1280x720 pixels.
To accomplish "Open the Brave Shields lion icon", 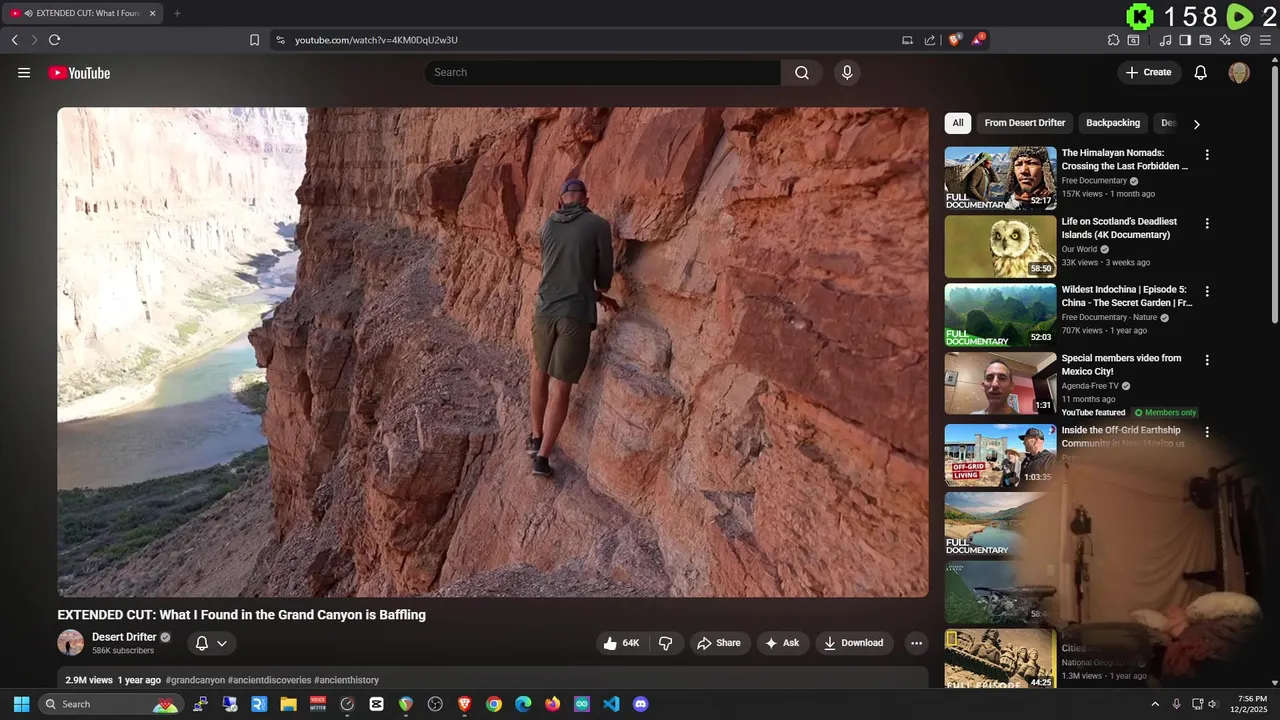I will click(x=954, y=40).
